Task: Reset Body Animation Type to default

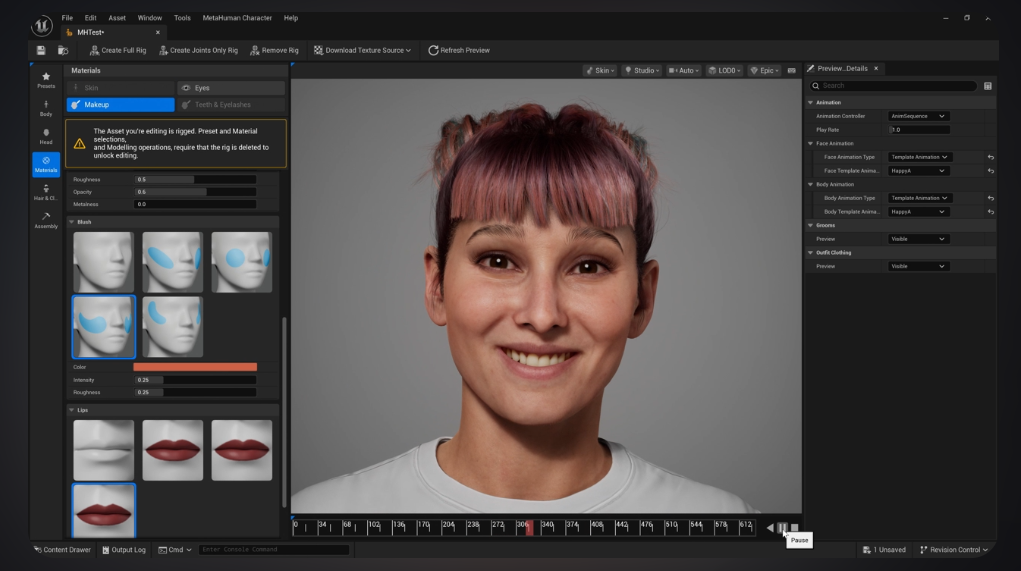Action: point(990,198)
